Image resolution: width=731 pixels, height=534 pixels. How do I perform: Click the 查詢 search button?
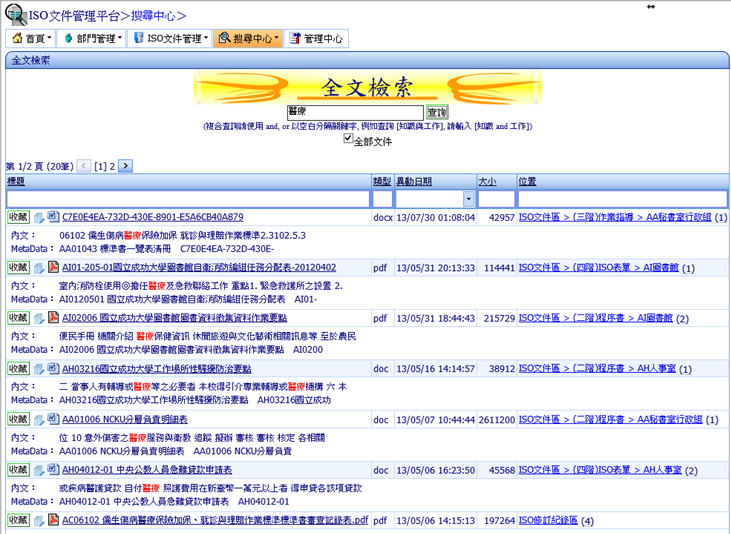point(437,112)
